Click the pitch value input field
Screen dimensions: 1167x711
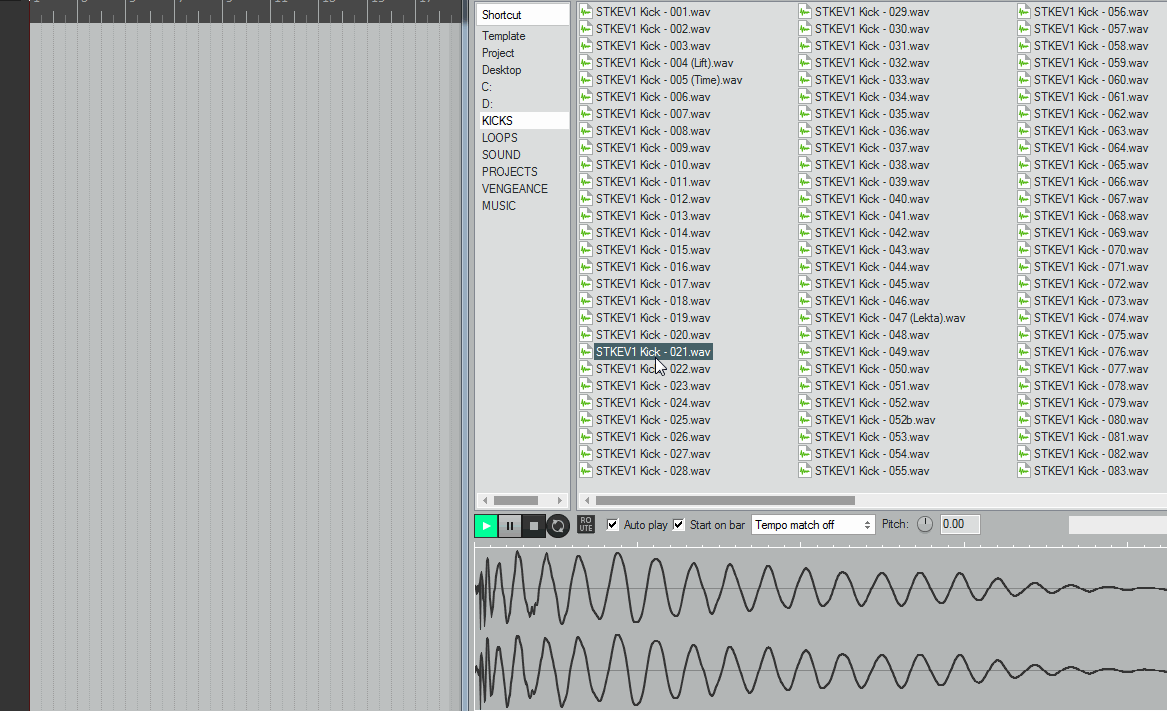pos(959,525)
